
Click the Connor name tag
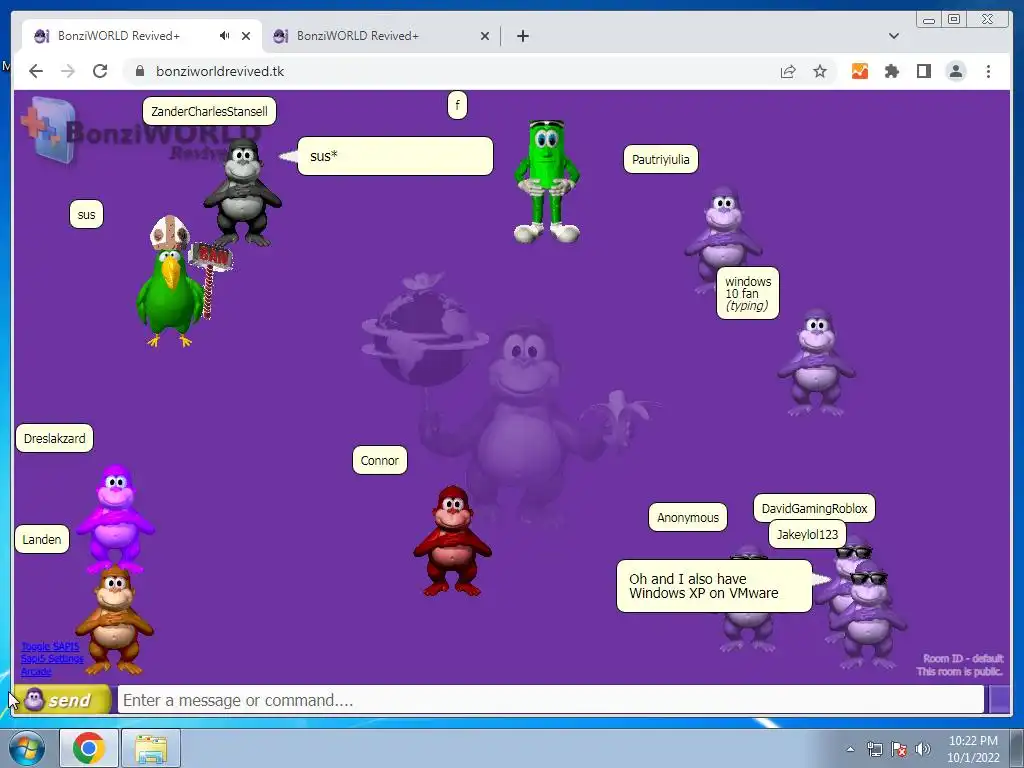379,460
